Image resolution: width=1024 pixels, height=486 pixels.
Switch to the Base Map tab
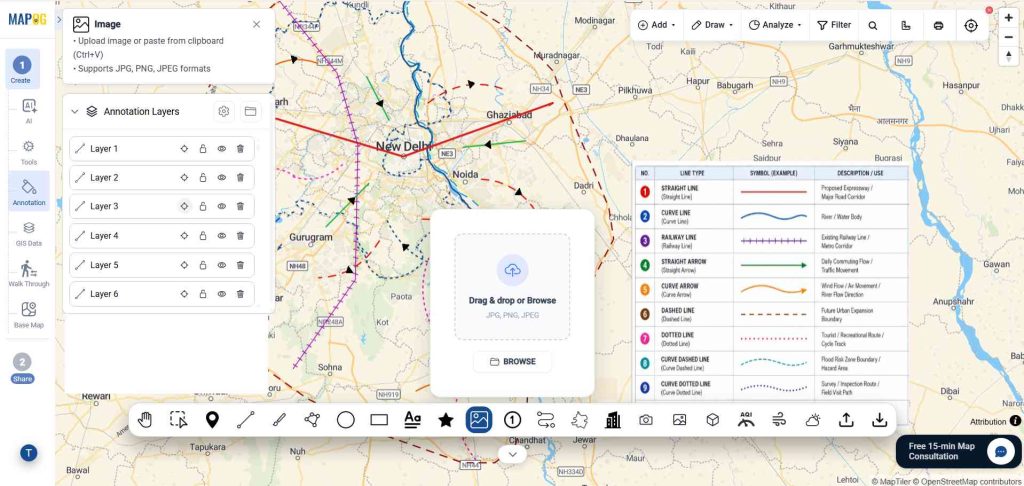[x=29, y=315]
